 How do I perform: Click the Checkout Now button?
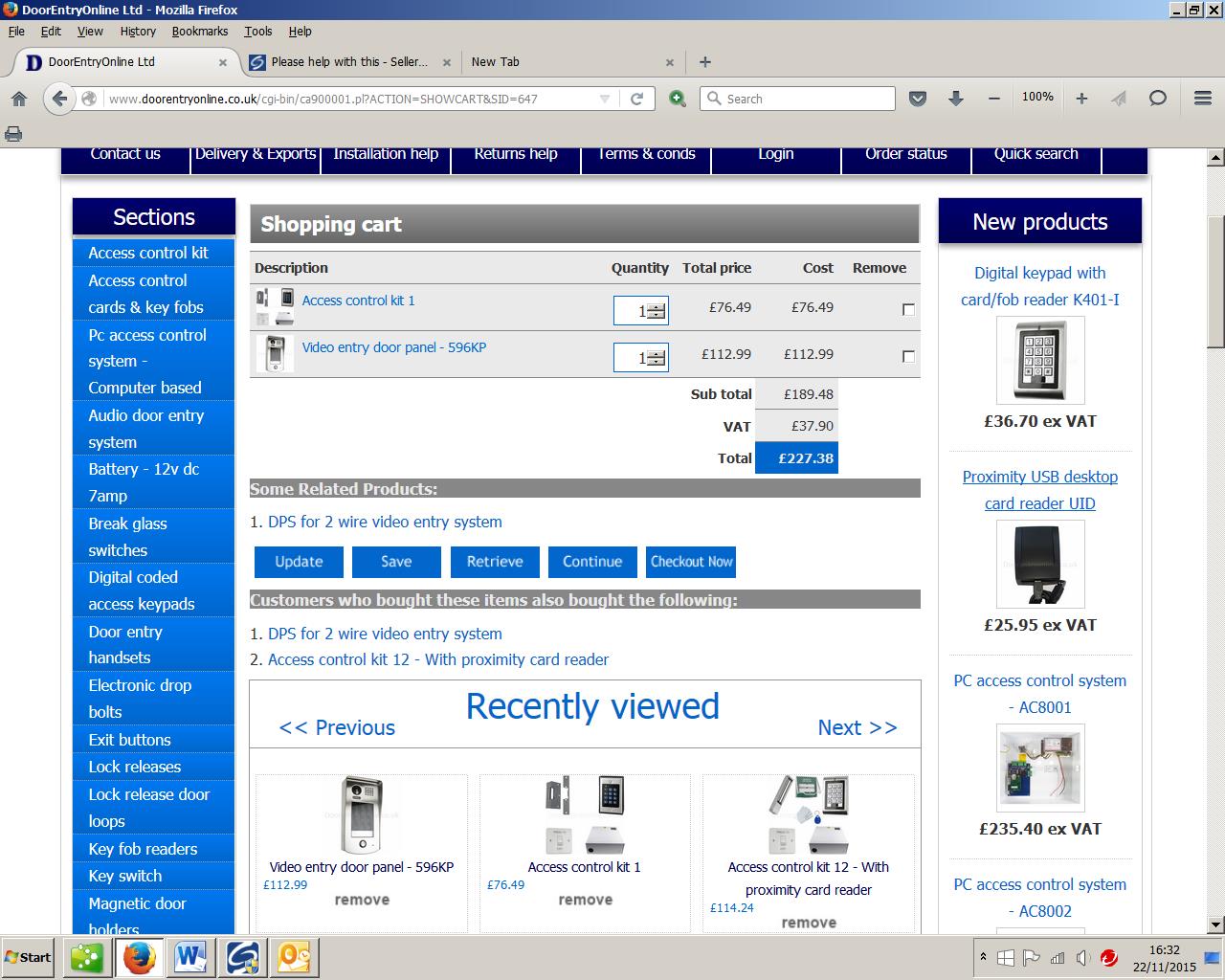(x=692, y=562)
